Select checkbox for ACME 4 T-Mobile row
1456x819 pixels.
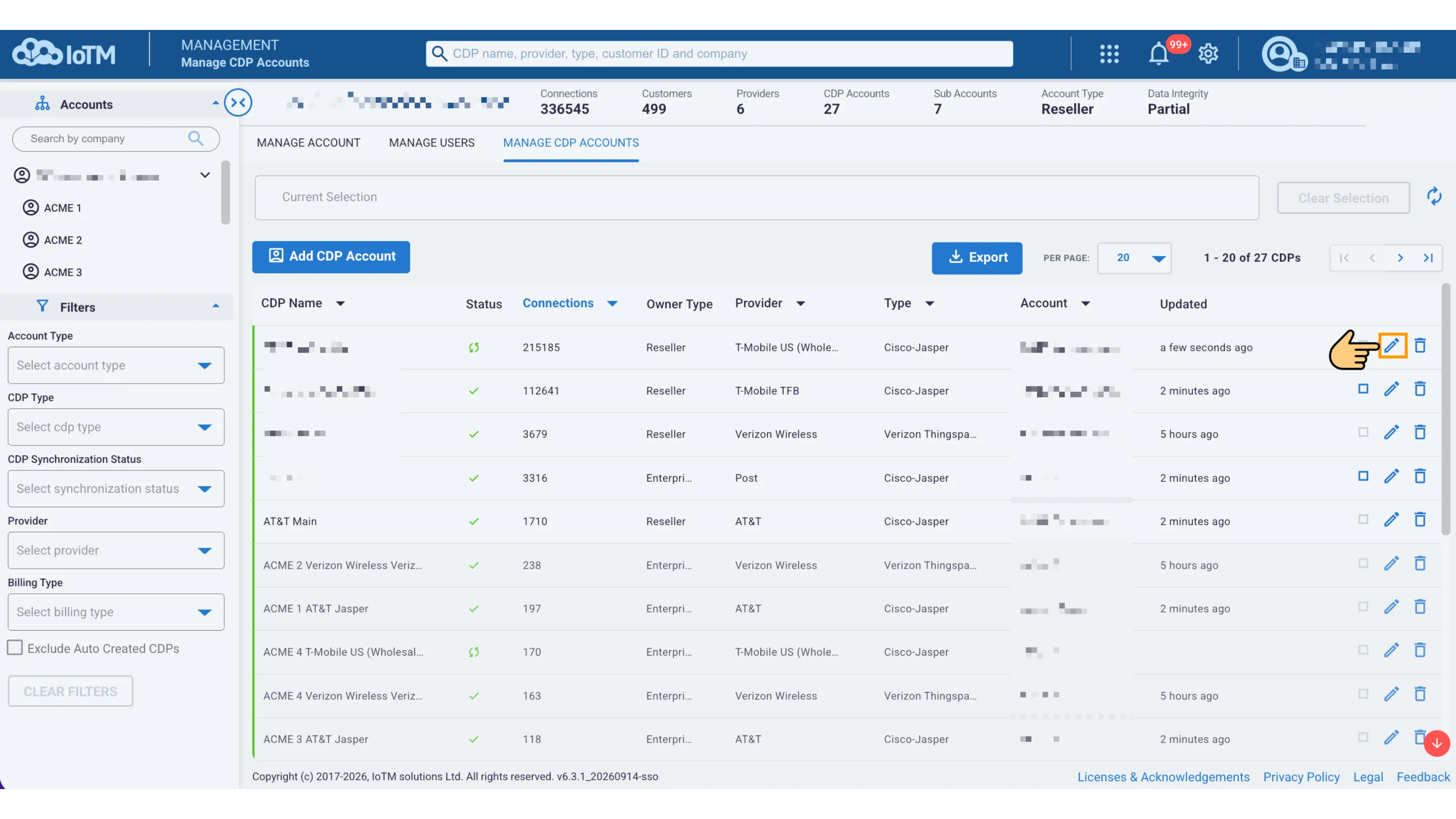(x=1363, y=650)
